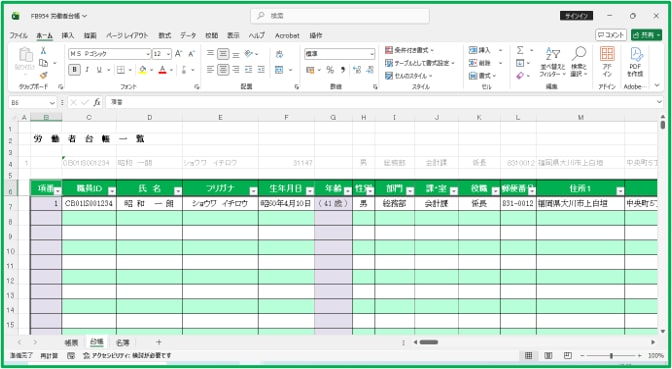Image resolution: width=672 pixels, height=369 pixels.
Task: Open 条件付き書式 conditional formatting
Action: [x=410, y=50]
